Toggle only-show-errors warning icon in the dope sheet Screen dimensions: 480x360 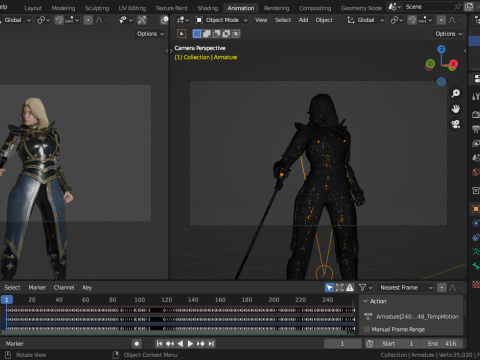click(x=350, y=287)
